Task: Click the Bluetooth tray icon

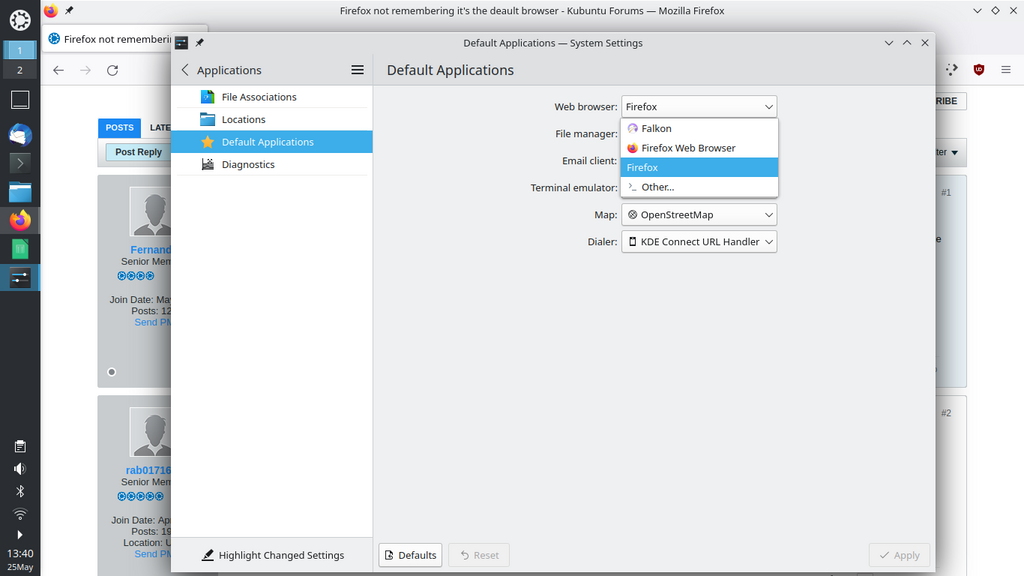Action: 20,491
